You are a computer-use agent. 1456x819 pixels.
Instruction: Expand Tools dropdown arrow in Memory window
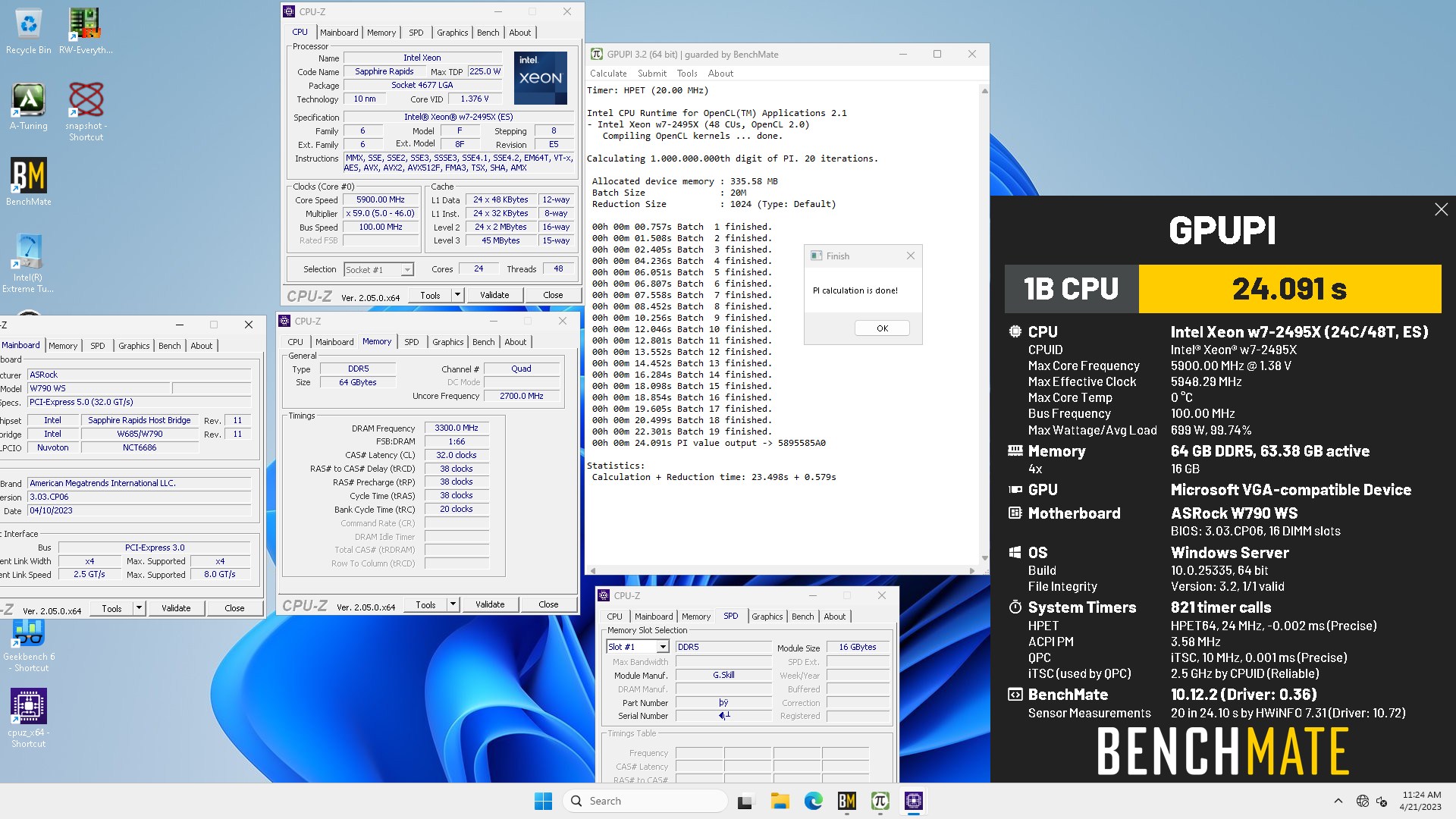point(453,604)
